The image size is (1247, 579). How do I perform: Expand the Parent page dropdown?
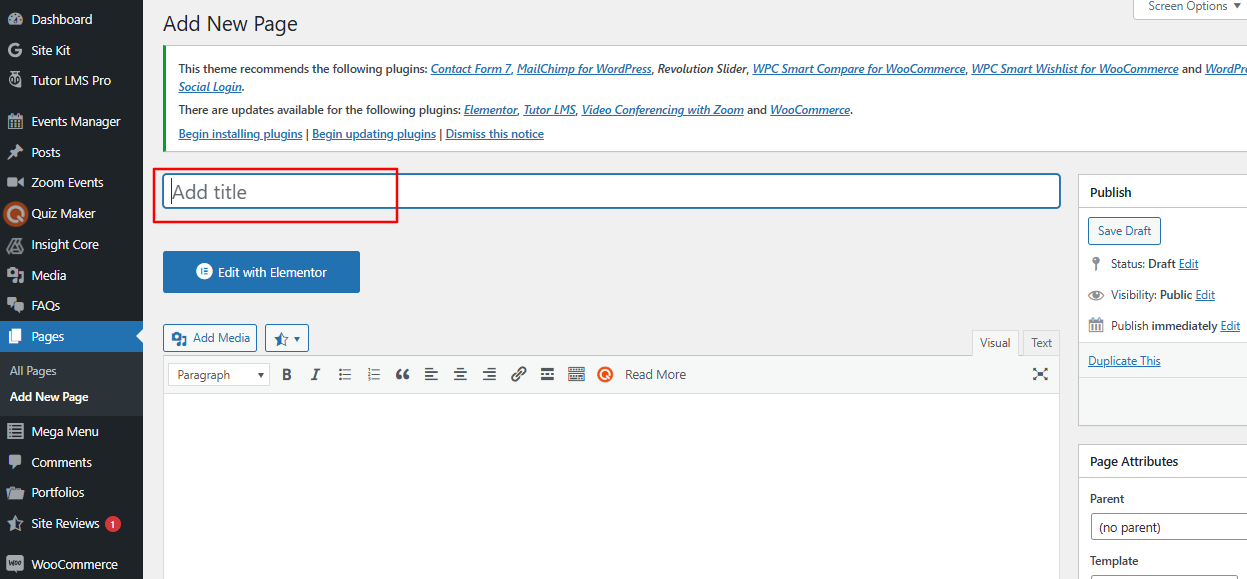1168,527
